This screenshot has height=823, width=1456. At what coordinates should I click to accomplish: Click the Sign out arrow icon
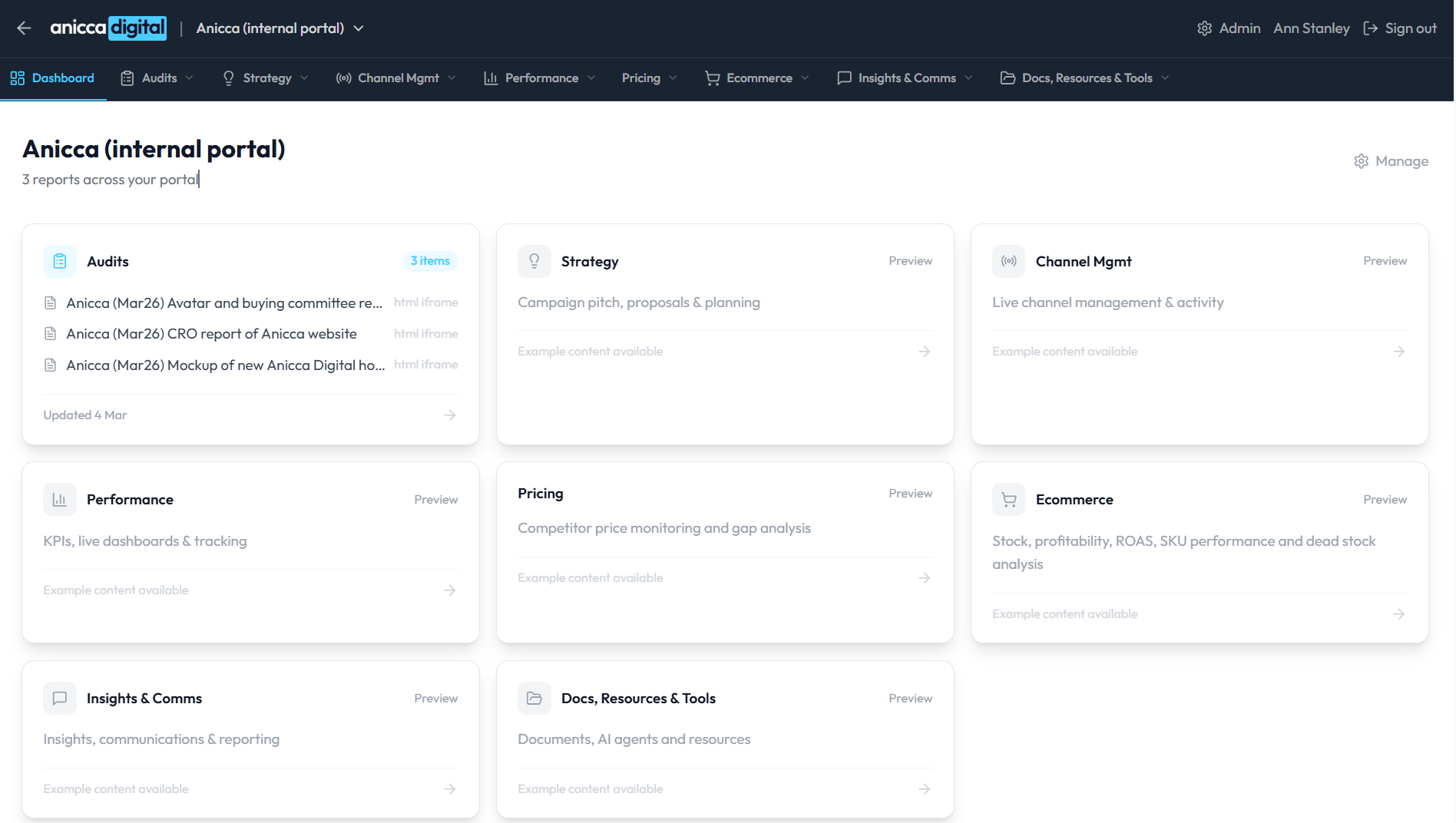1371,28
